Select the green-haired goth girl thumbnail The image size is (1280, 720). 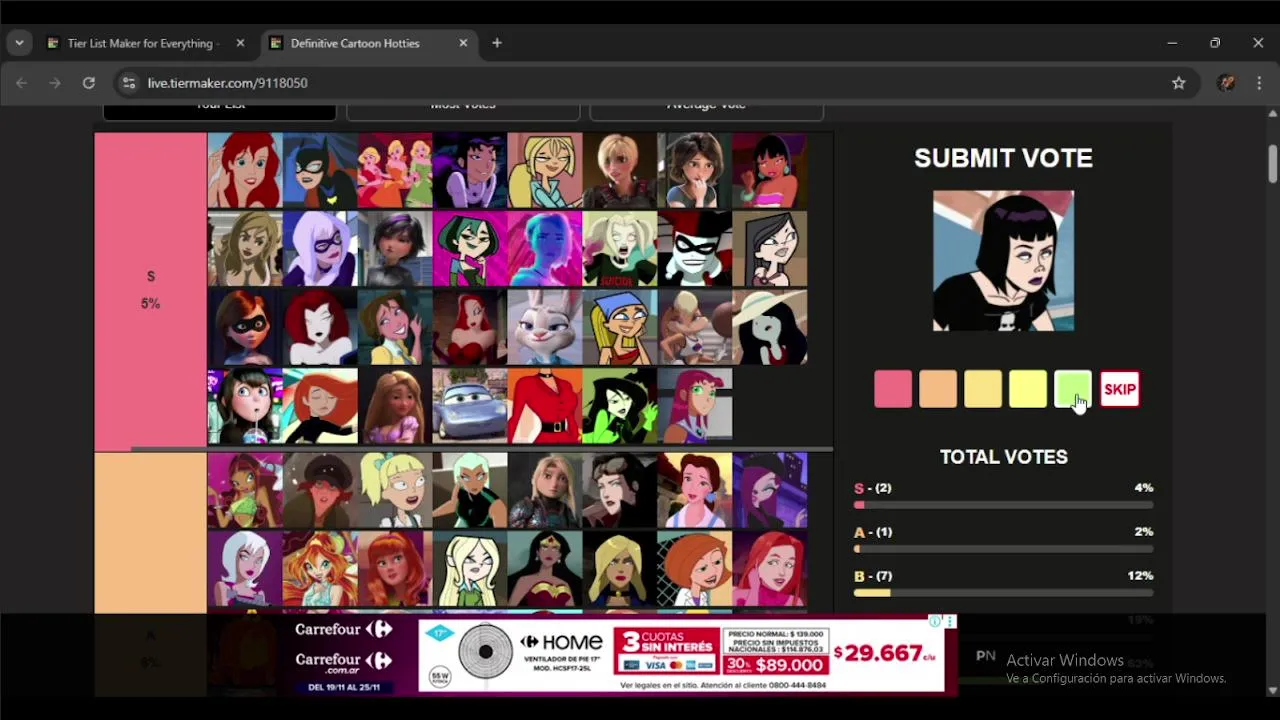pos(470,248)
